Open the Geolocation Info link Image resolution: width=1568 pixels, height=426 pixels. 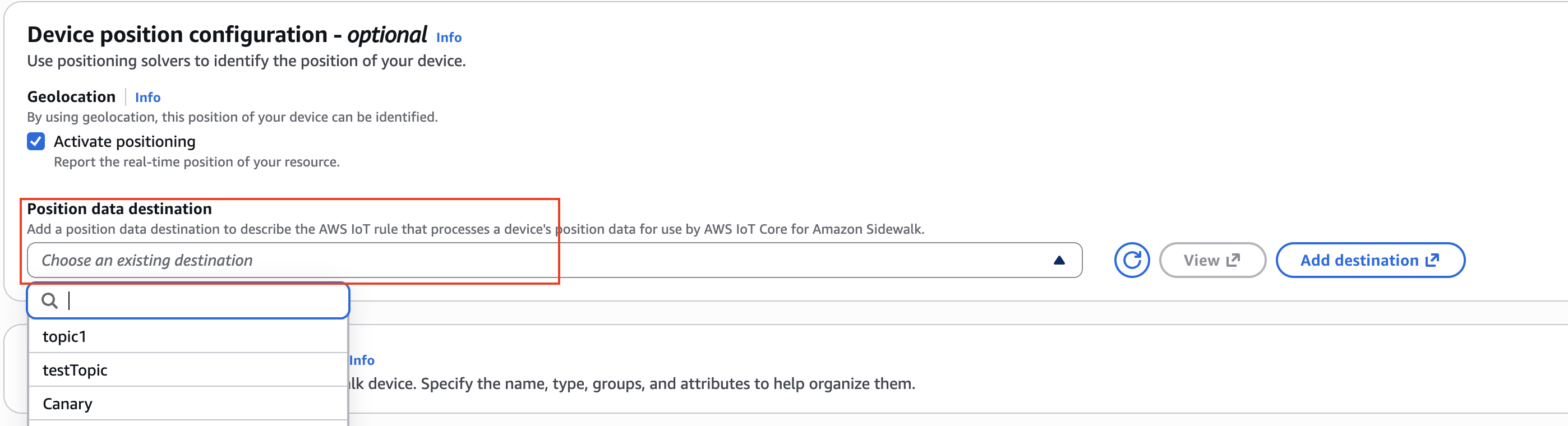[x=147, y=98]
